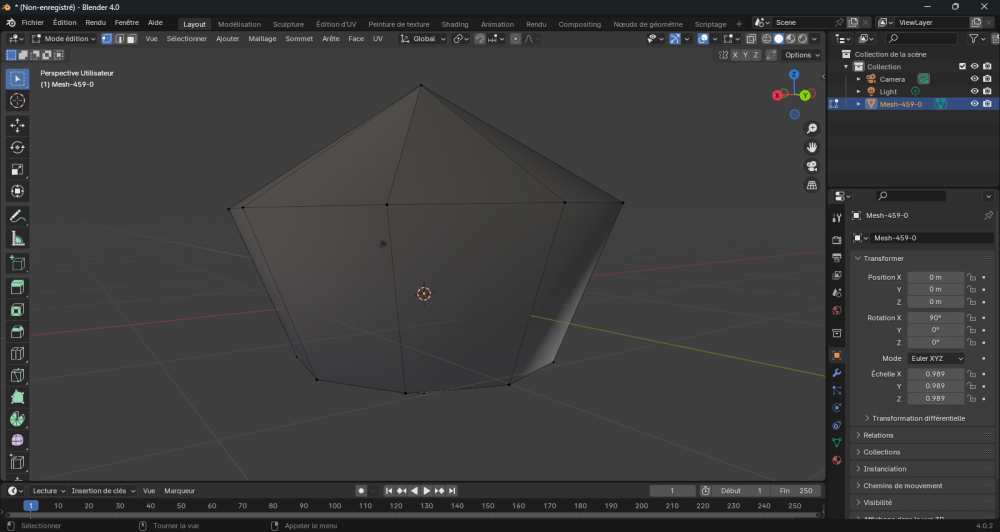Select the Inset Faces tool
This screenshot has width=1000, height=532.
coord(17,310)
